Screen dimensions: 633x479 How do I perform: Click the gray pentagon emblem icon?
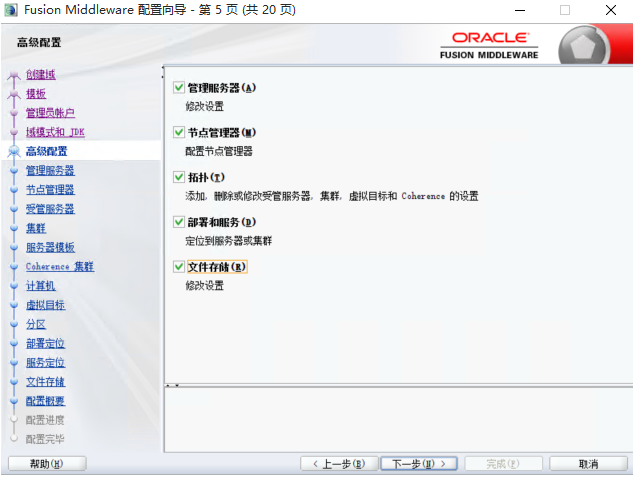(x=583, y=47)
